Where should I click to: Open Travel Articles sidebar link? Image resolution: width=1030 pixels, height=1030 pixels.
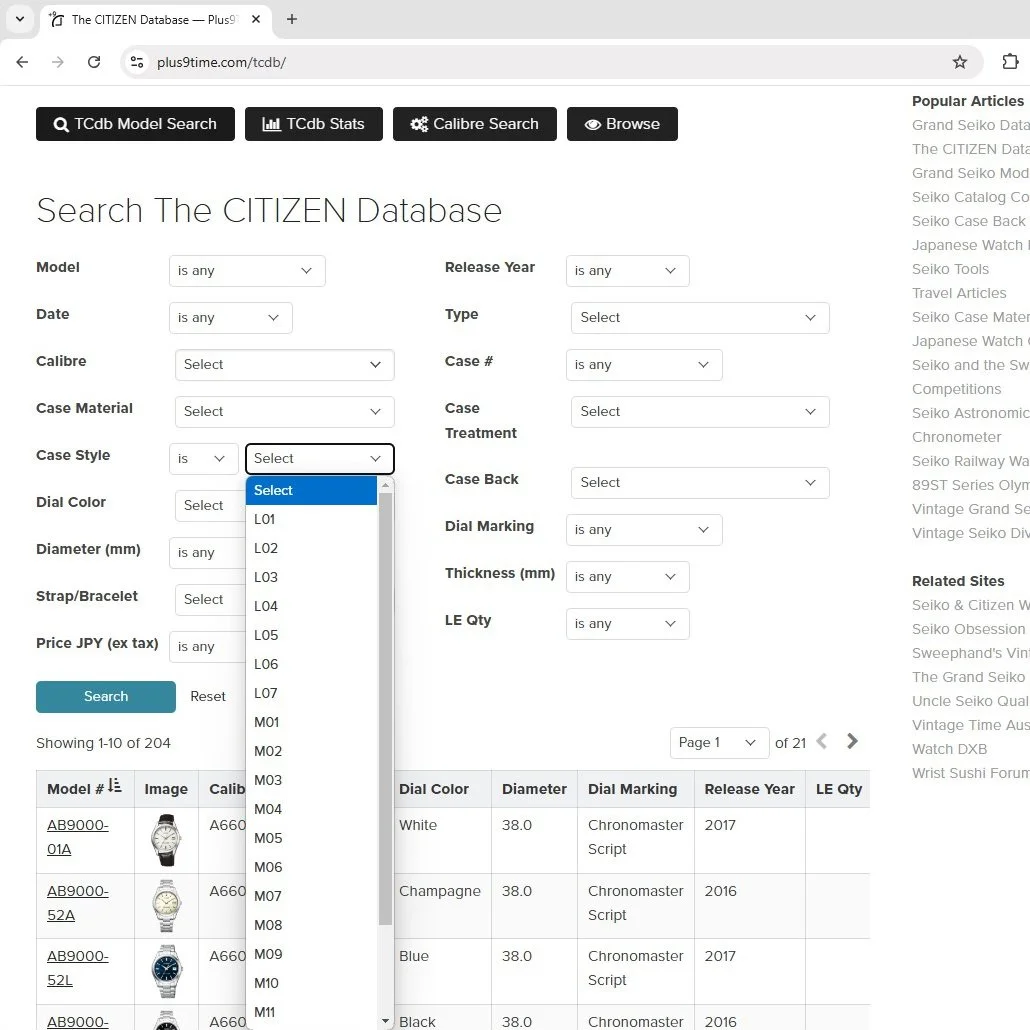coord(958,293)
